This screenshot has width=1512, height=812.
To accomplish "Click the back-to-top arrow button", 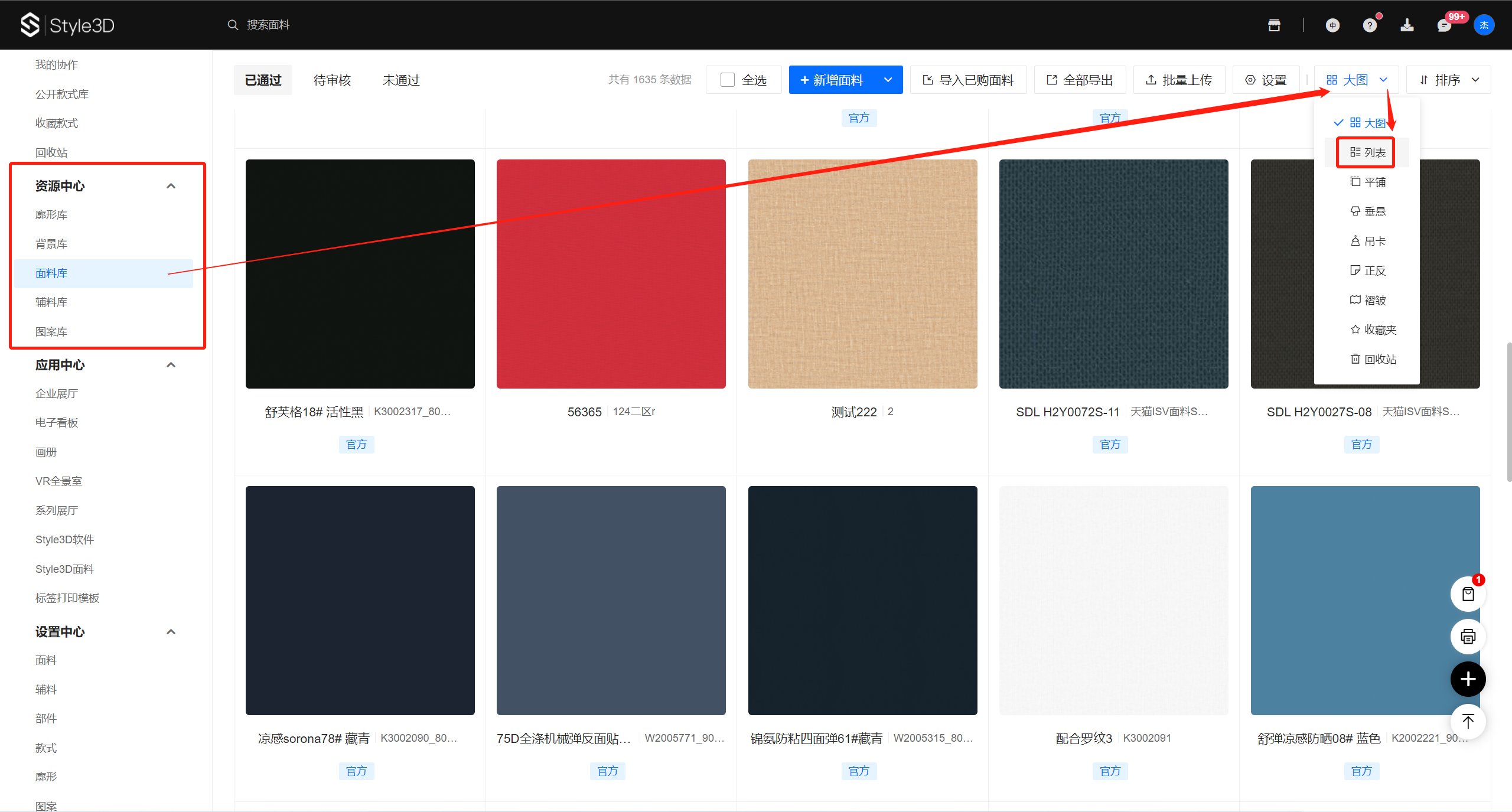I will (1468, 721).
